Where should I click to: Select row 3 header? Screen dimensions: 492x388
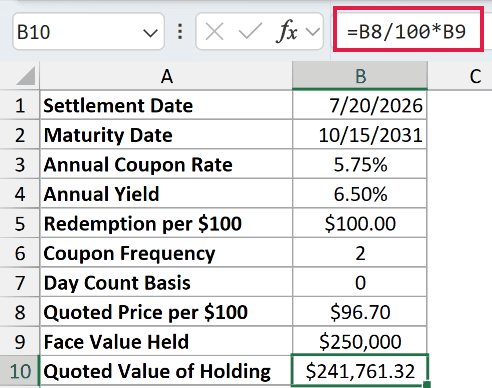click(x=20, y=164)
